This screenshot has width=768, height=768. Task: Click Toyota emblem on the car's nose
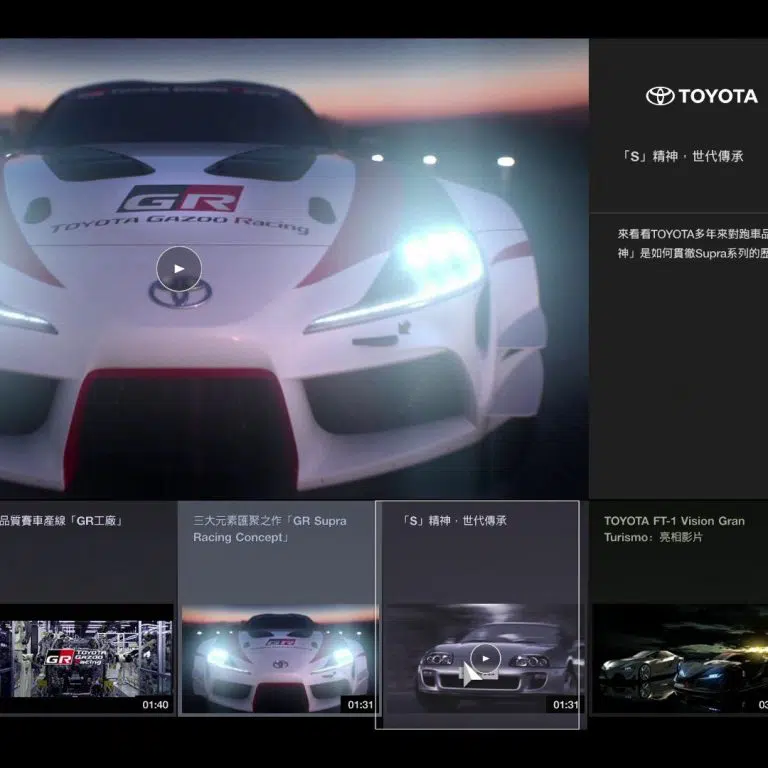click(180, 294)
